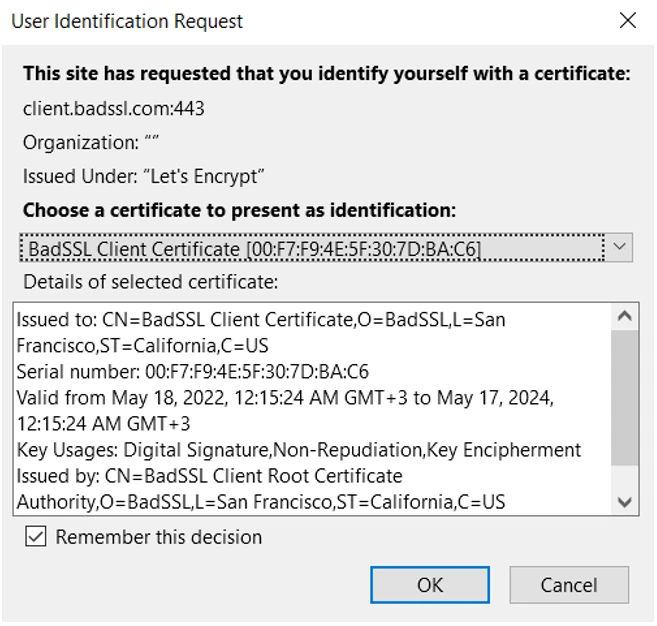The height and width of the screenshot is (626, 657).
Task: Click 'Details of selected certificate' label
Action: point(150,281)
